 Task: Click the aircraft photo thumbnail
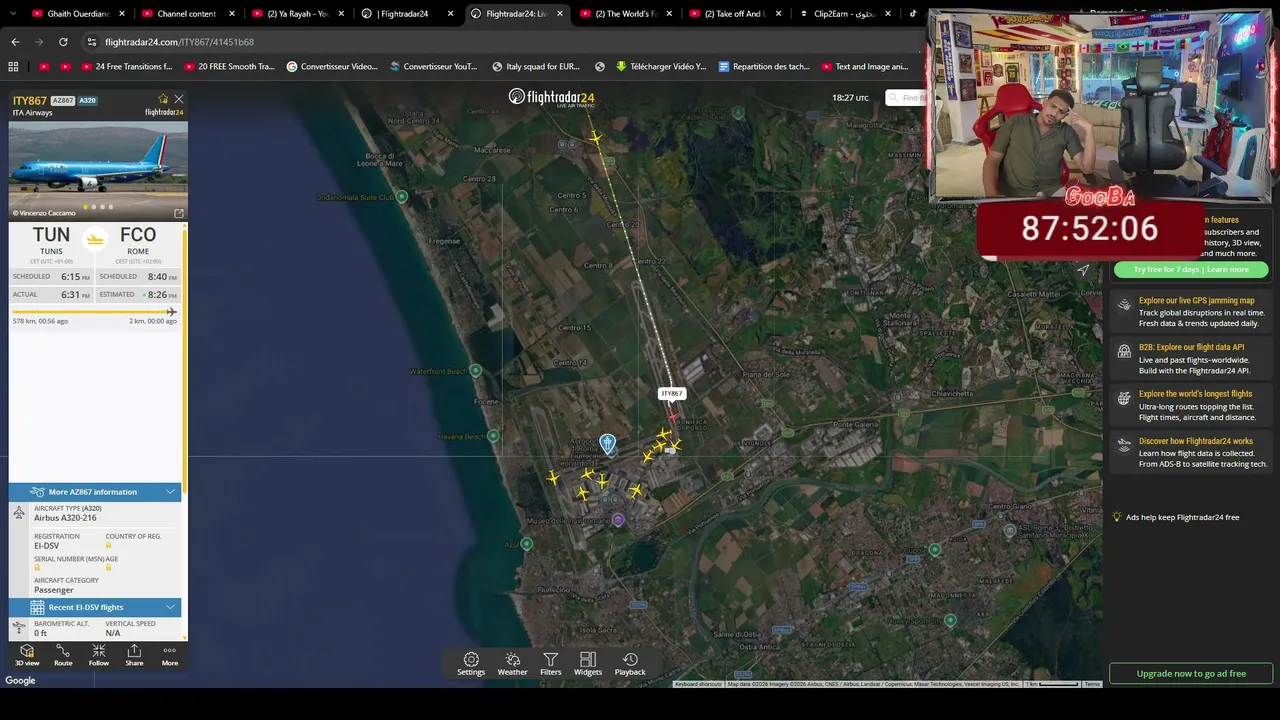(x=98, y=170)
